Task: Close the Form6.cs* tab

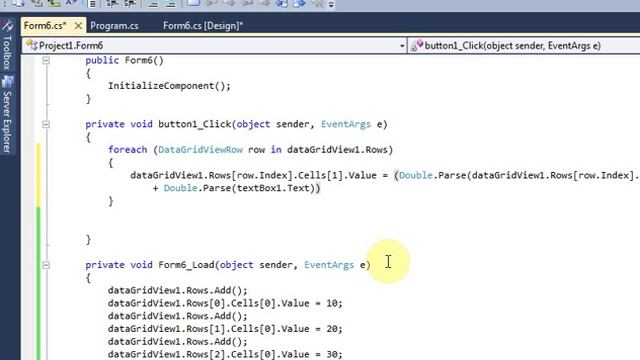Action: (x=78, y=26)
